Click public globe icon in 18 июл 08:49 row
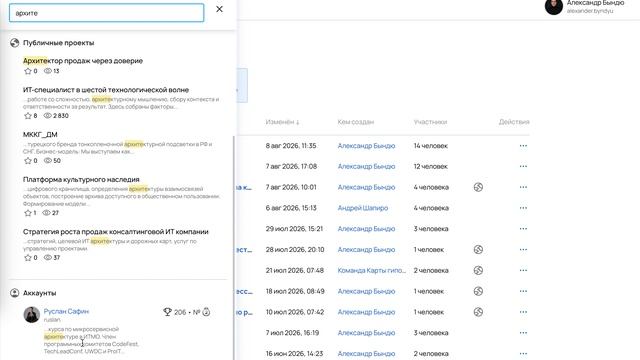640x360 pixels. (478, 291)
